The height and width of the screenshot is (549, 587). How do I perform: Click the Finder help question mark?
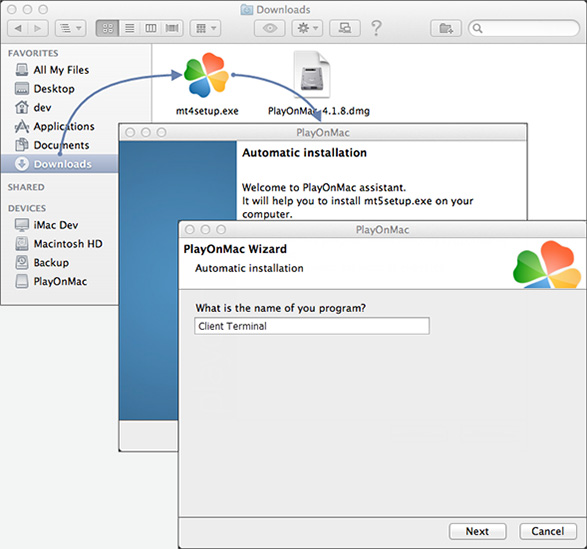[376, 28]
